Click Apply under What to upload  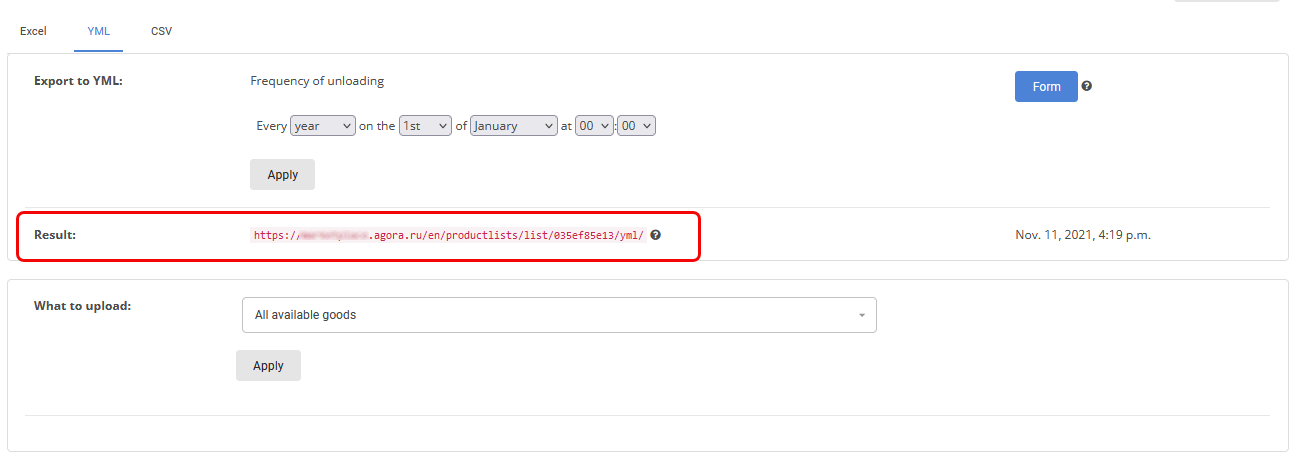click(268, 365)
